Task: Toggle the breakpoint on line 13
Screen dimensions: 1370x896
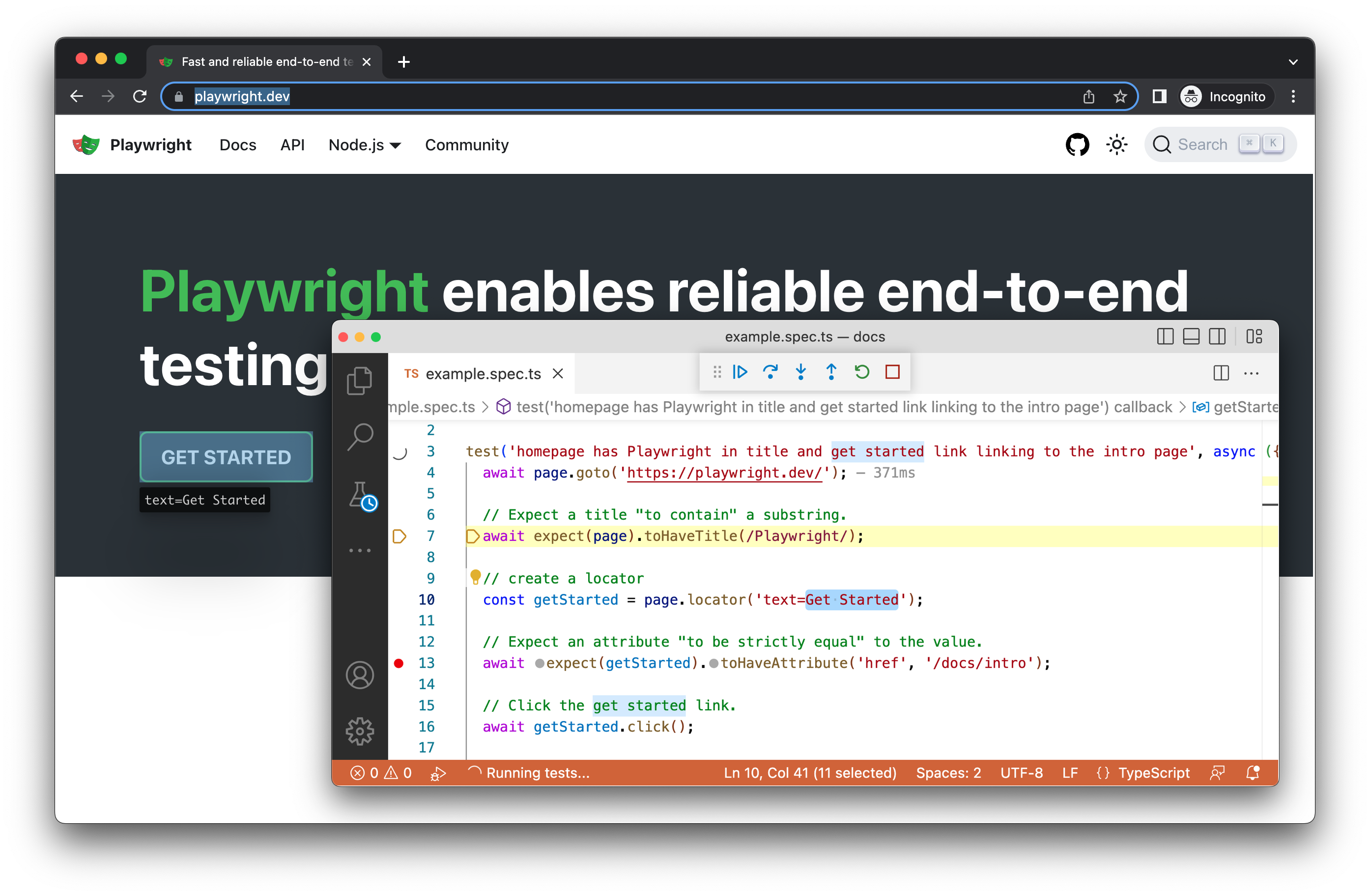Action: pyautogui.click(x=399, y=663)
